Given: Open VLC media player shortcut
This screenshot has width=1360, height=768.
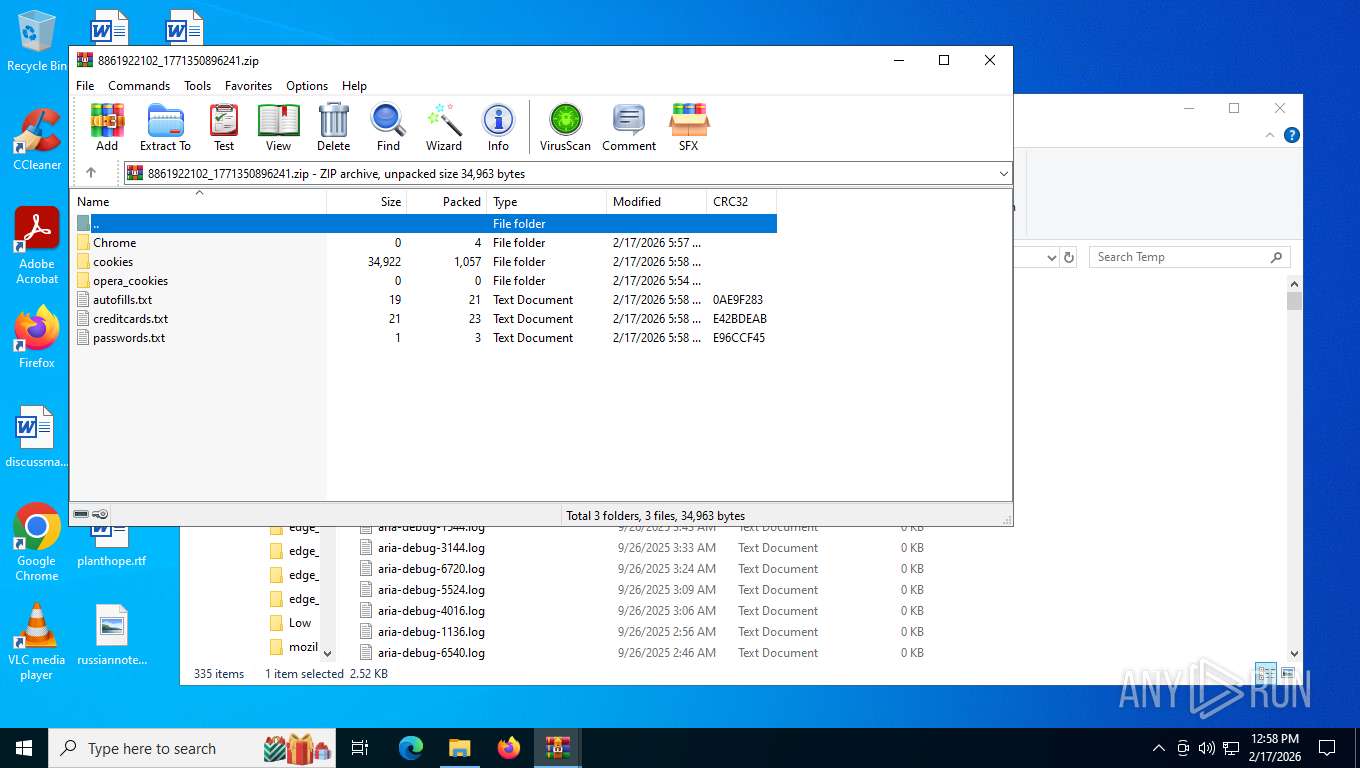Looking at the screenshot, I should pos(37,641).
